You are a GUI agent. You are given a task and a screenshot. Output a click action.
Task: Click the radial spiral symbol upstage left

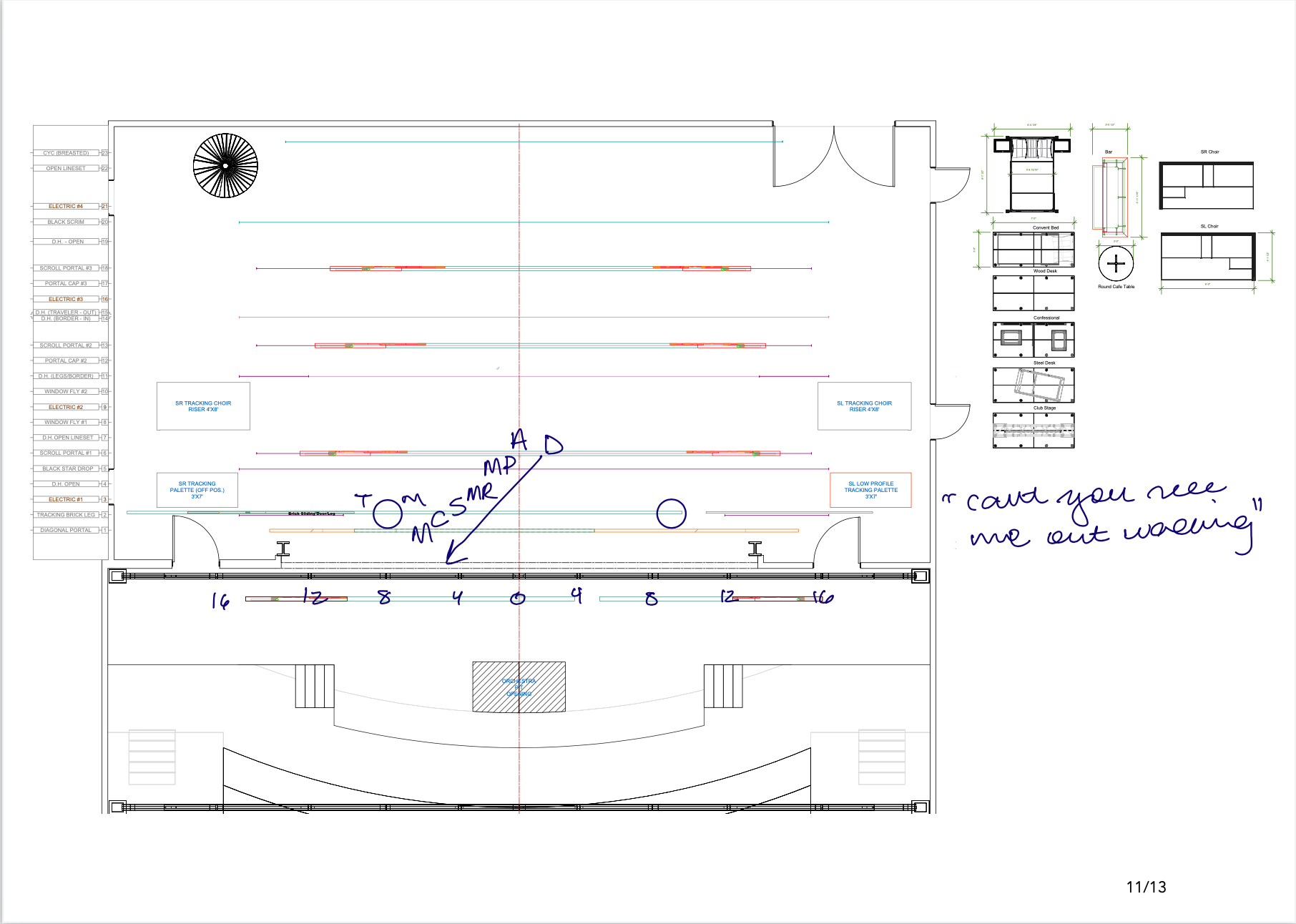coord(226,167)
